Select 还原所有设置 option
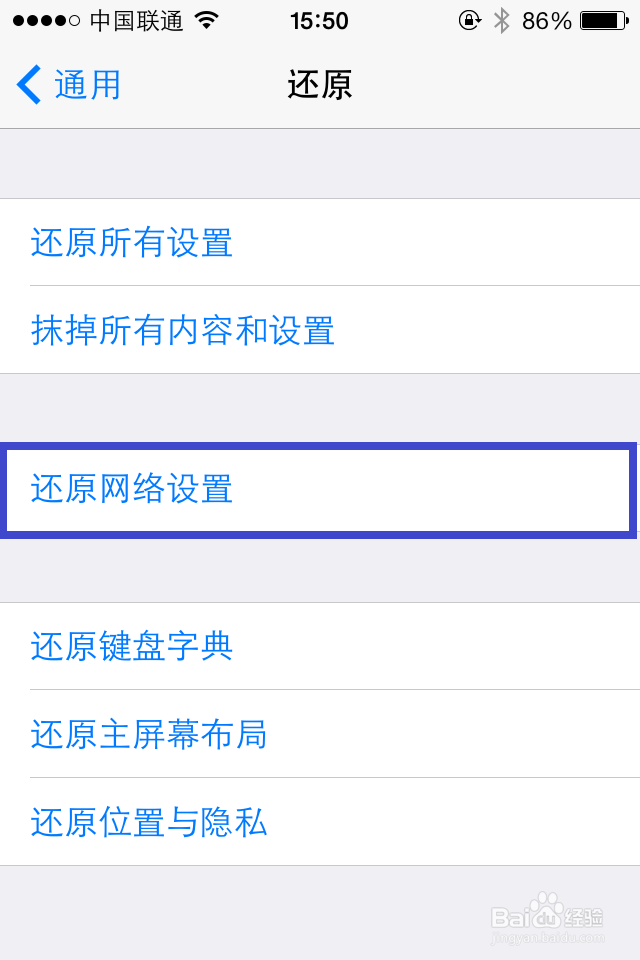This screenshot has height=960, width=640. tap(129, 243)
